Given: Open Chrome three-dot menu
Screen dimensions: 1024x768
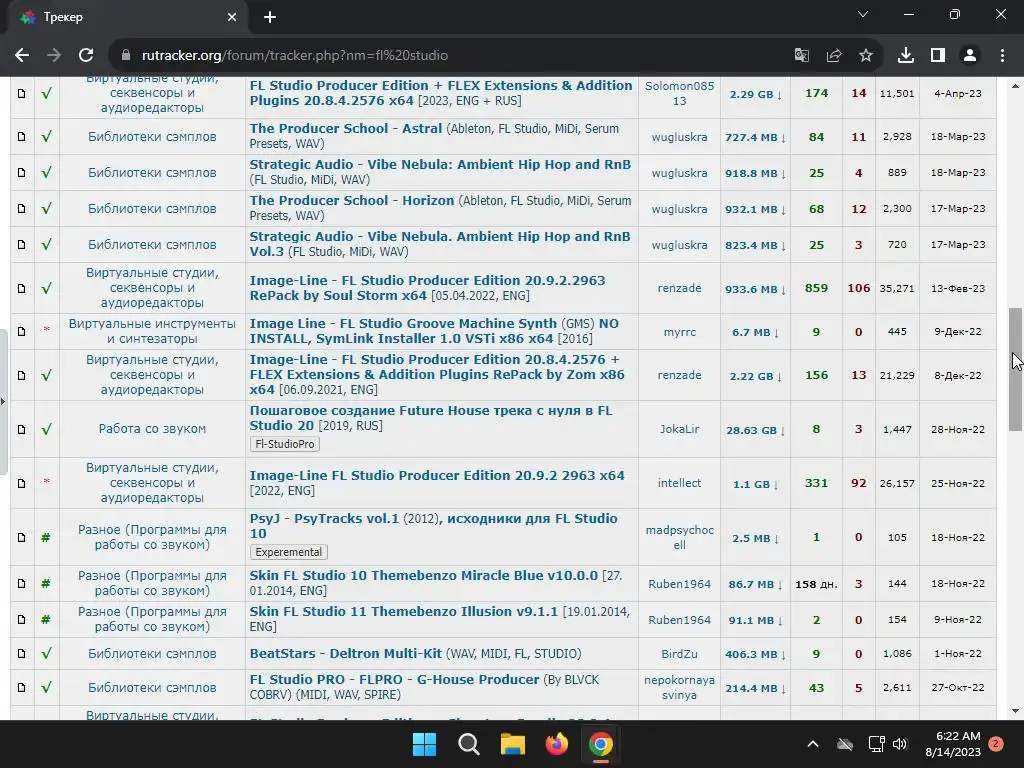Looking at the screenshot, I should (1002, 56).
